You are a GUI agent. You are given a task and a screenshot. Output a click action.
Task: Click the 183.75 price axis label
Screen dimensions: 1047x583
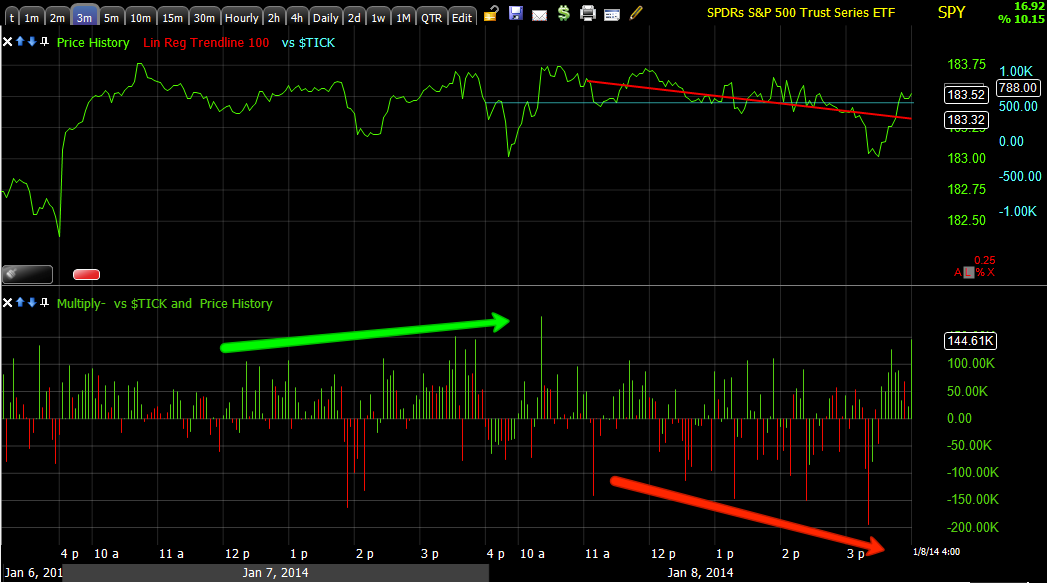click(966, 64)
